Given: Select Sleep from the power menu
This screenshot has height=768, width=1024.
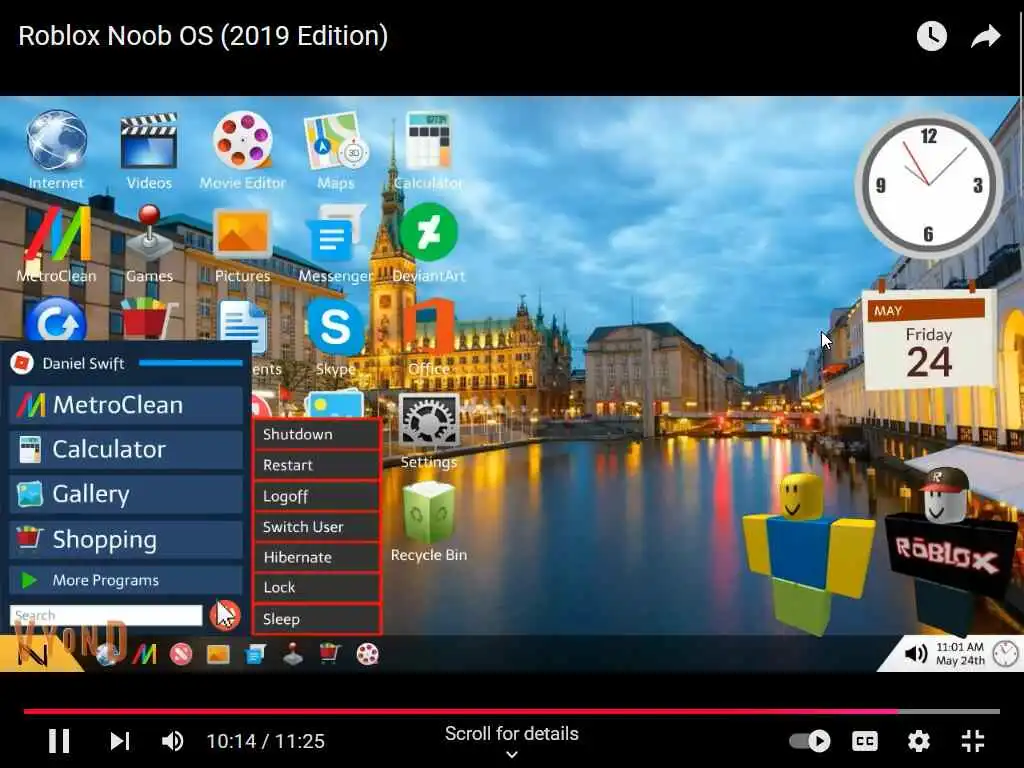Looking at the screenshot, I should point(316,618).
